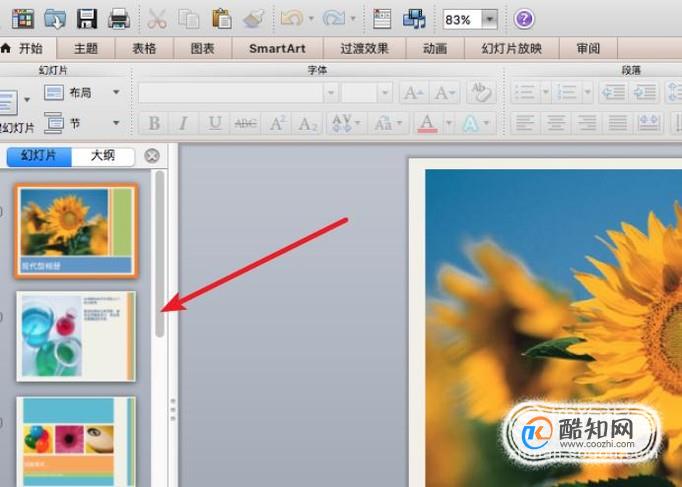Select the sunflower slide thumbnail
682x487 pixels.
[x=77, y=231]
